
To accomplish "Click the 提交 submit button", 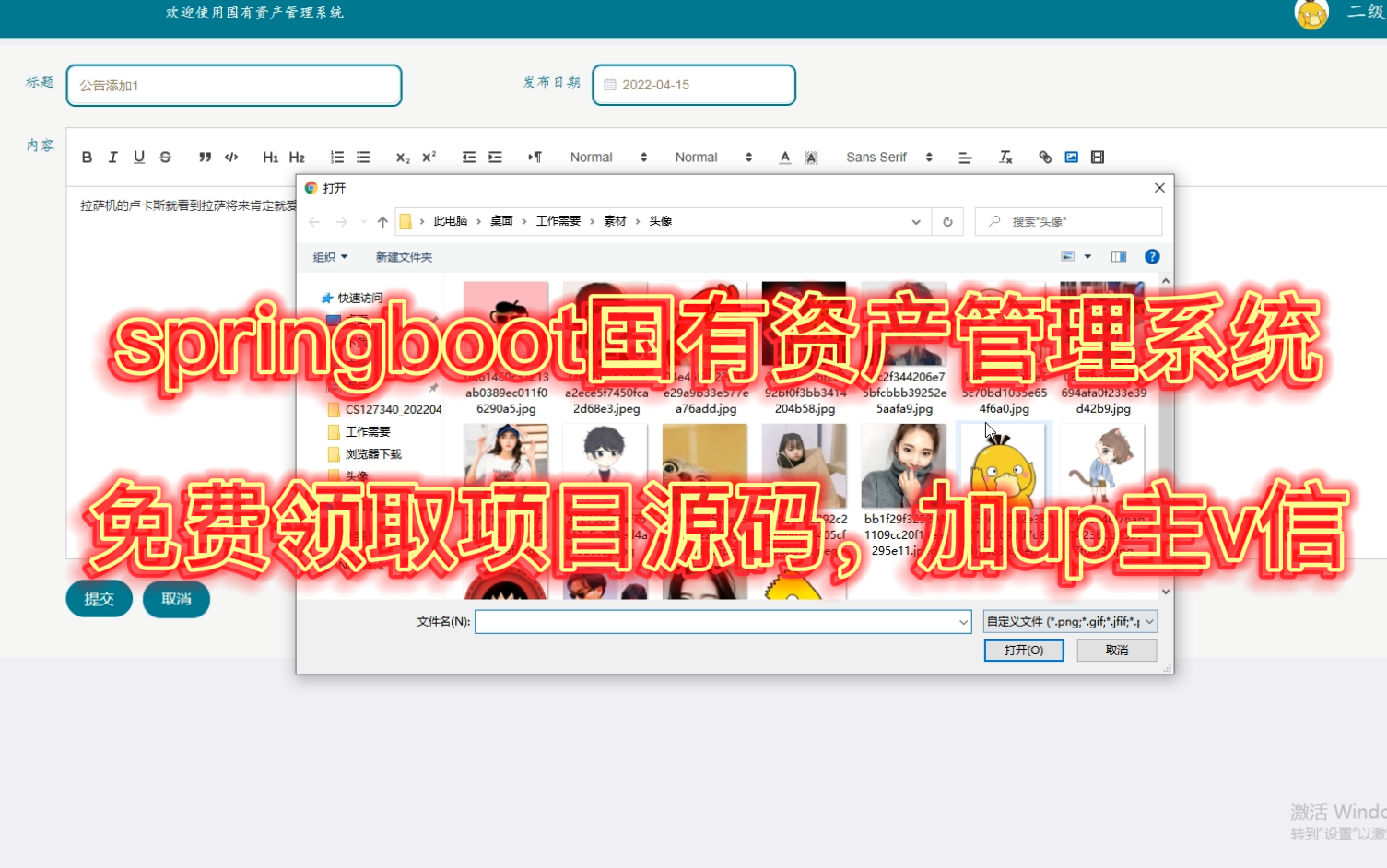I will [99, 599].
